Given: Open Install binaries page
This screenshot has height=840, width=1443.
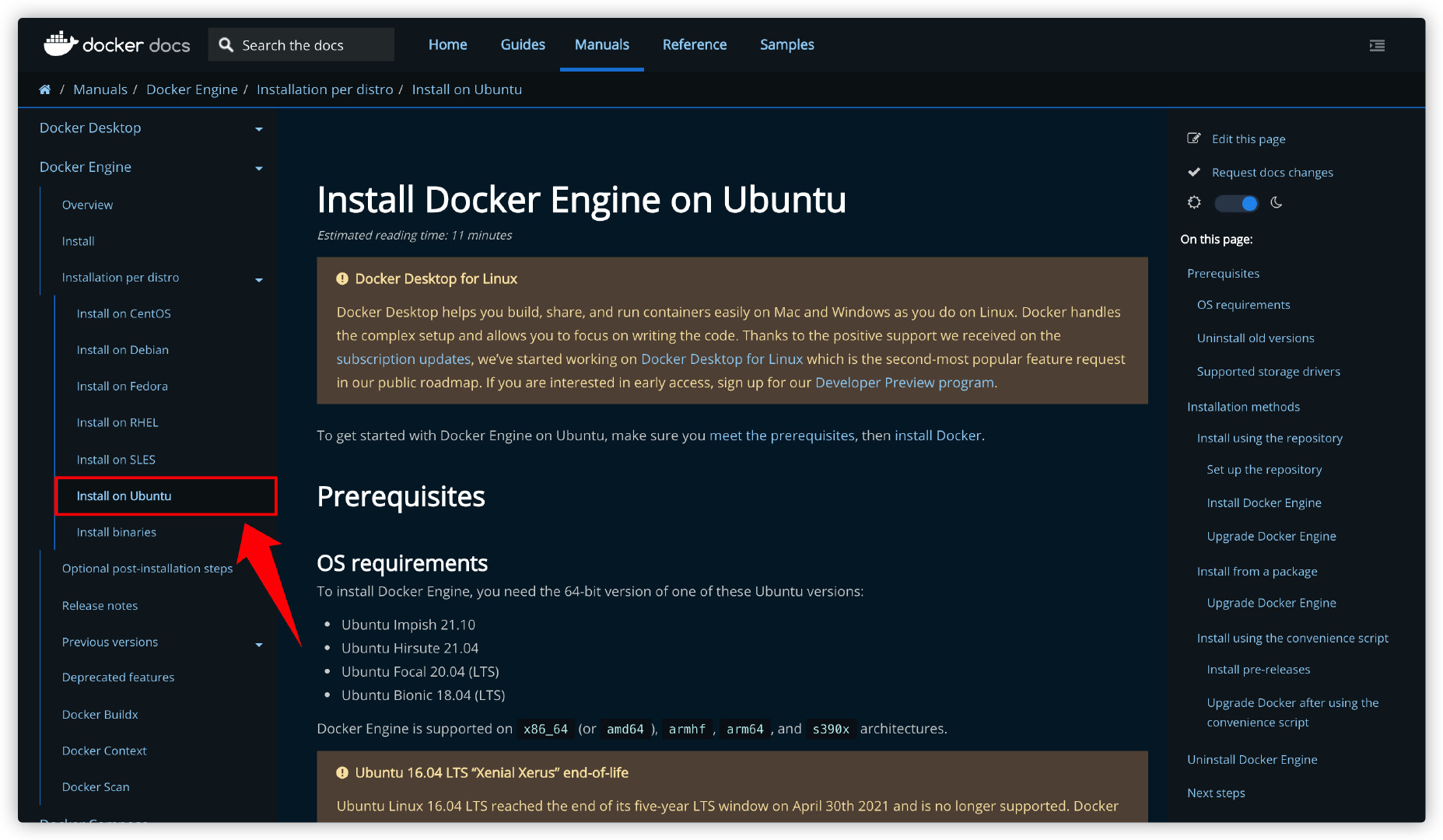Looking at the screenshot, I should coord(116,532).
